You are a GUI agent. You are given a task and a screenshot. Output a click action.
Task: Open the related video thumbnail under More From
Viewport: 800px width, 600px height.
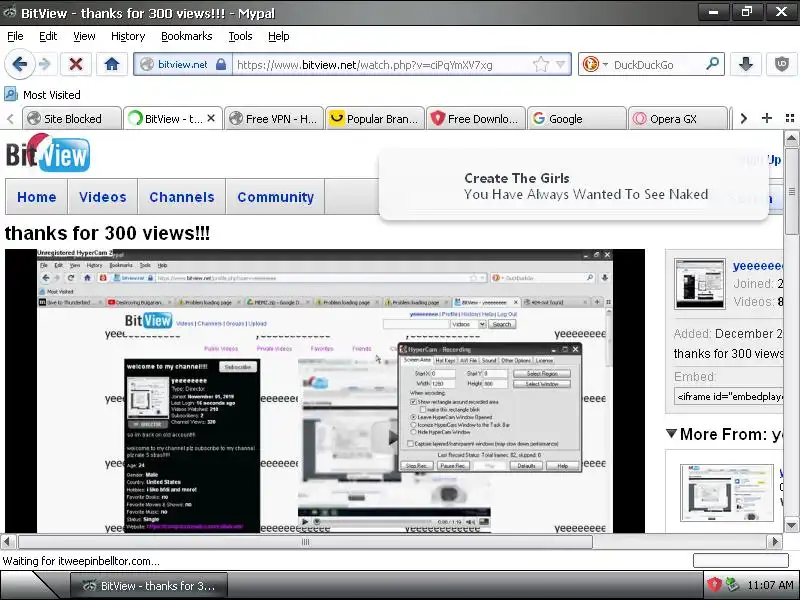(x=727, y=493)
